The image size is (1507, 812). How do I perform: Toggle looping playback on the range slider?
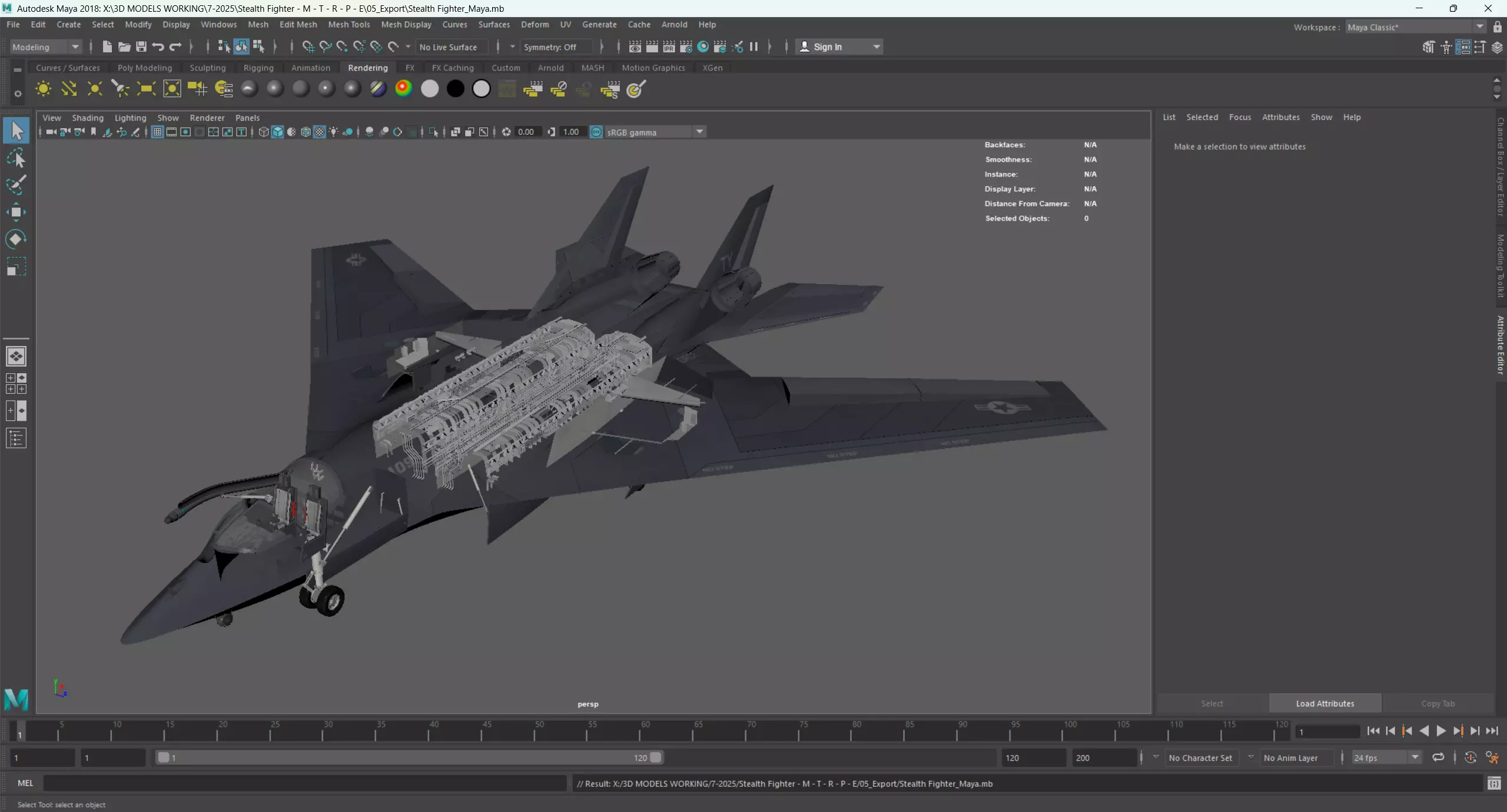[x=1438, y=757]
